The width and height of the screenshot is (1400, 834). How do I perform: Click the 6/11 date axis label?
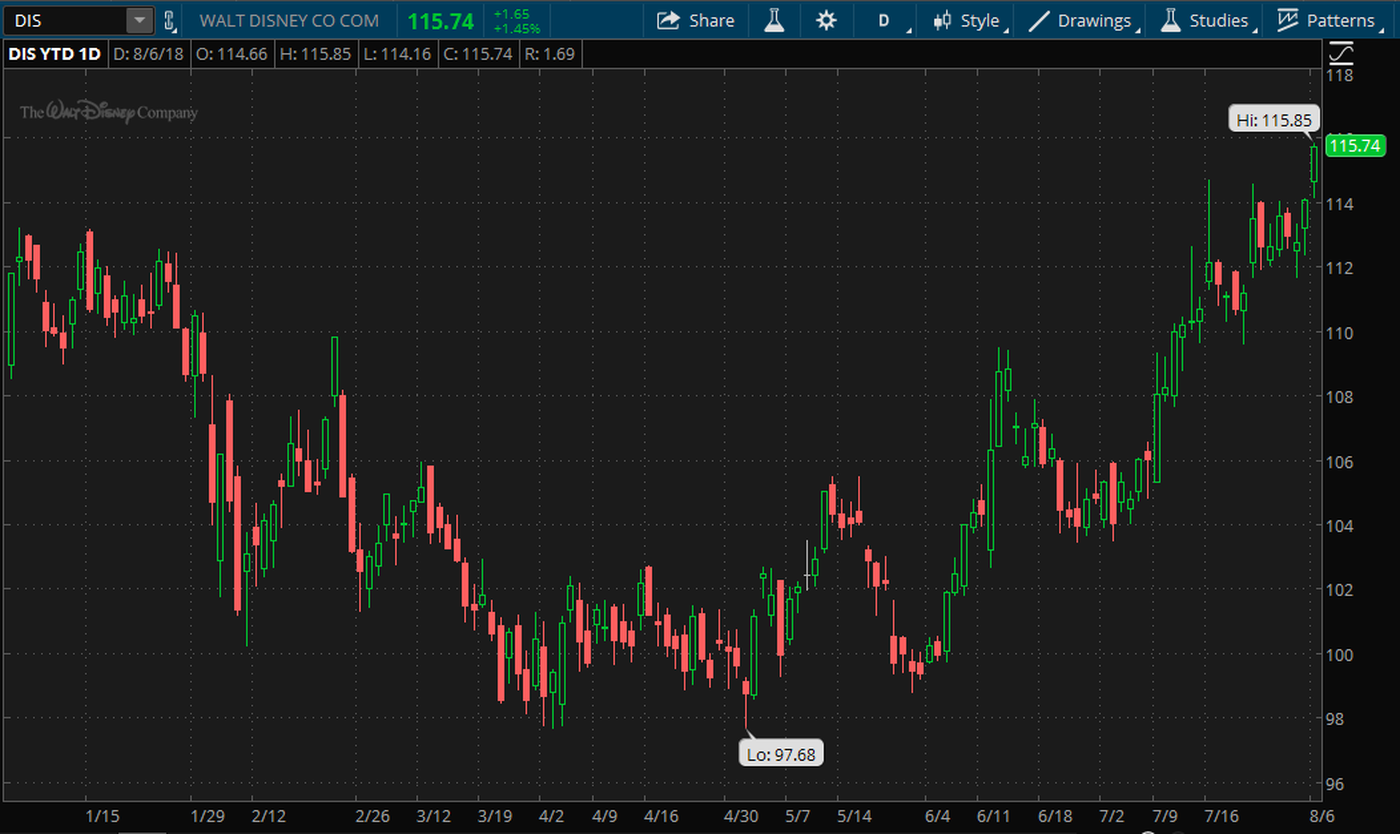click(995, 816)
